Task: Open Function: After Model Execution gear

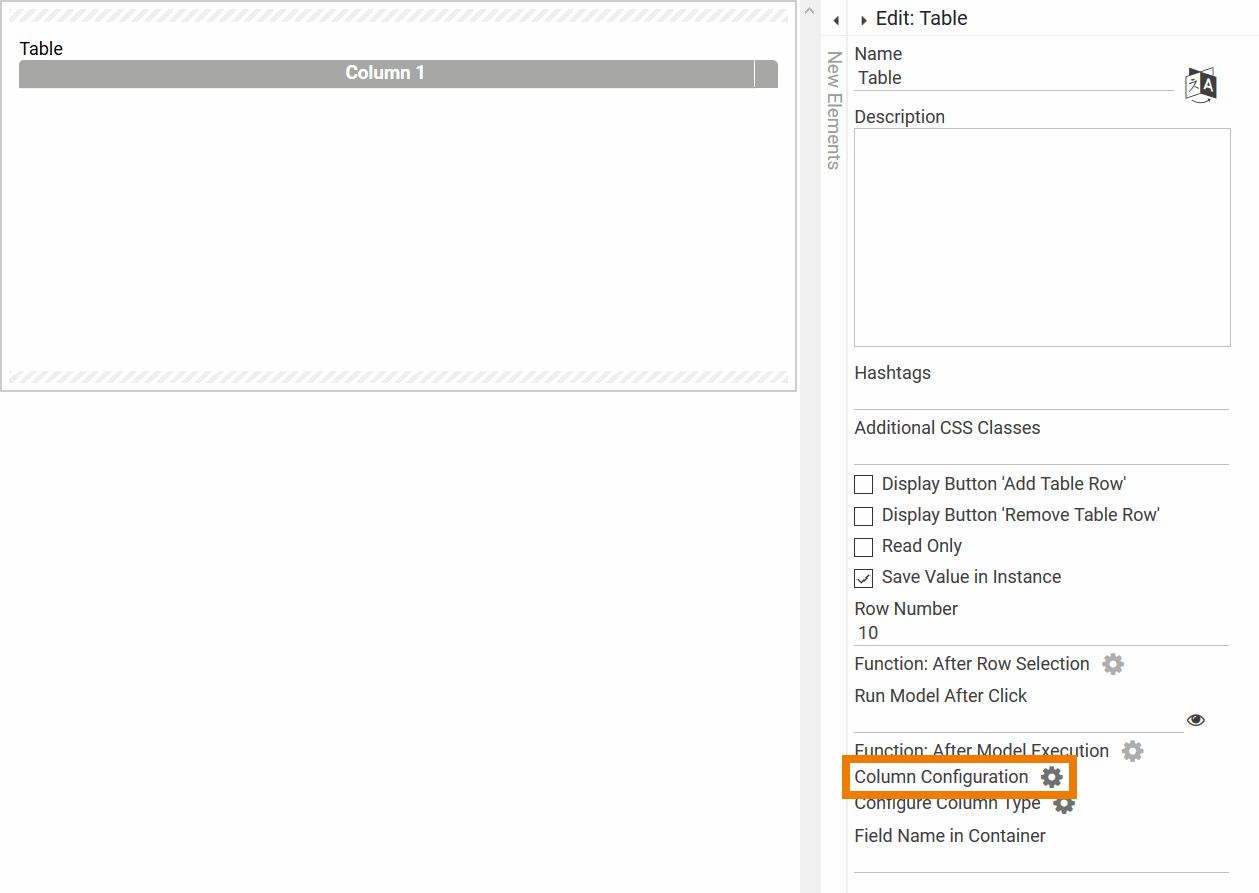Action: (x=1132, y=751)
